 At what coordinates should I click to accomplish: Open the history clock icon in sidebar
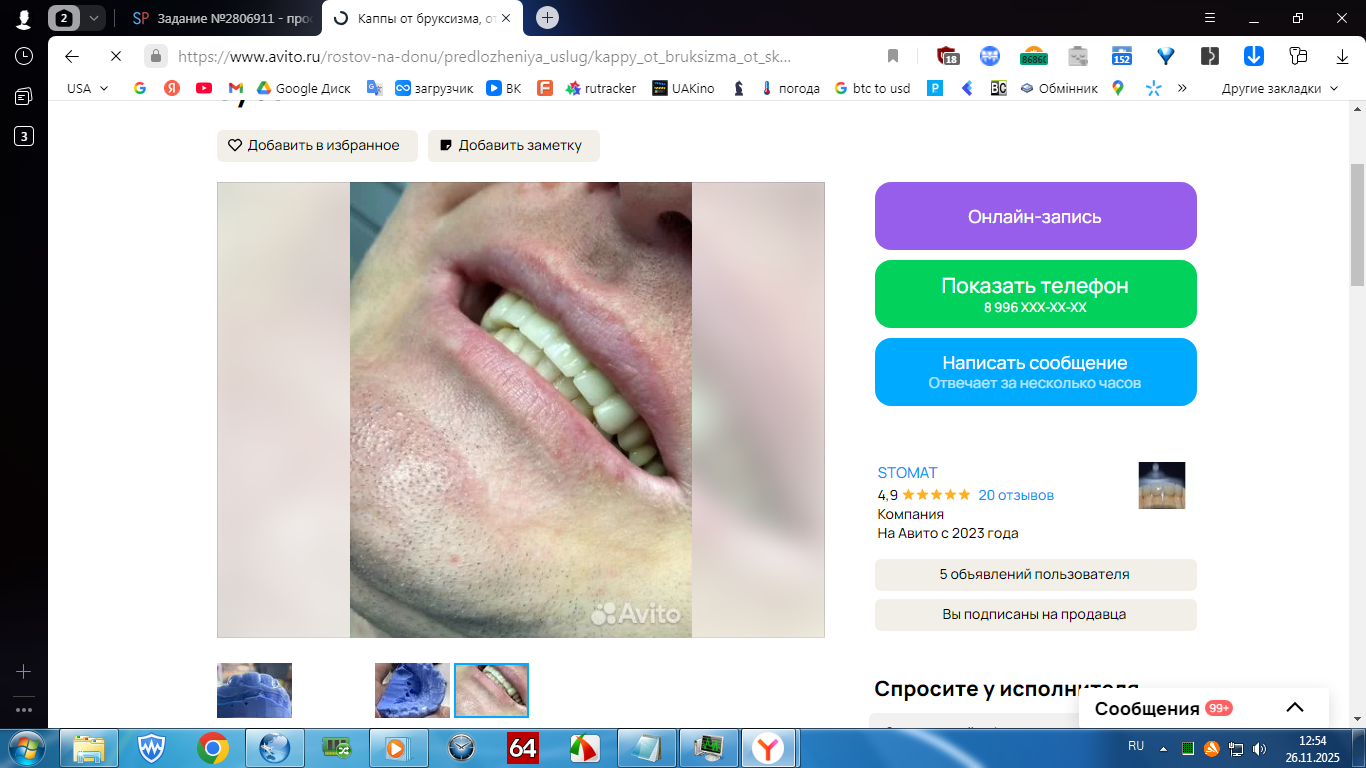point(23,56)
